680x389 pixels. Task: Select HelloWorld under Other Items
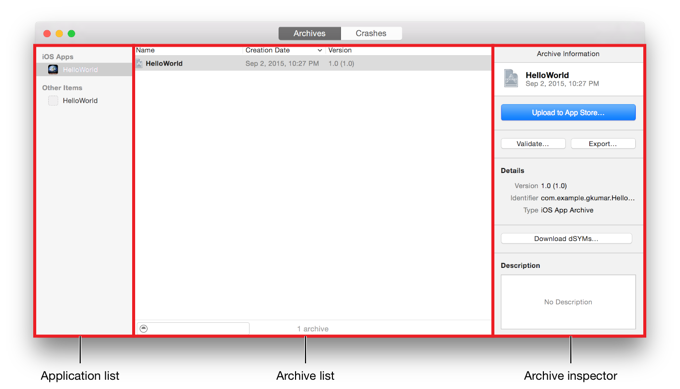pos(80,101)
